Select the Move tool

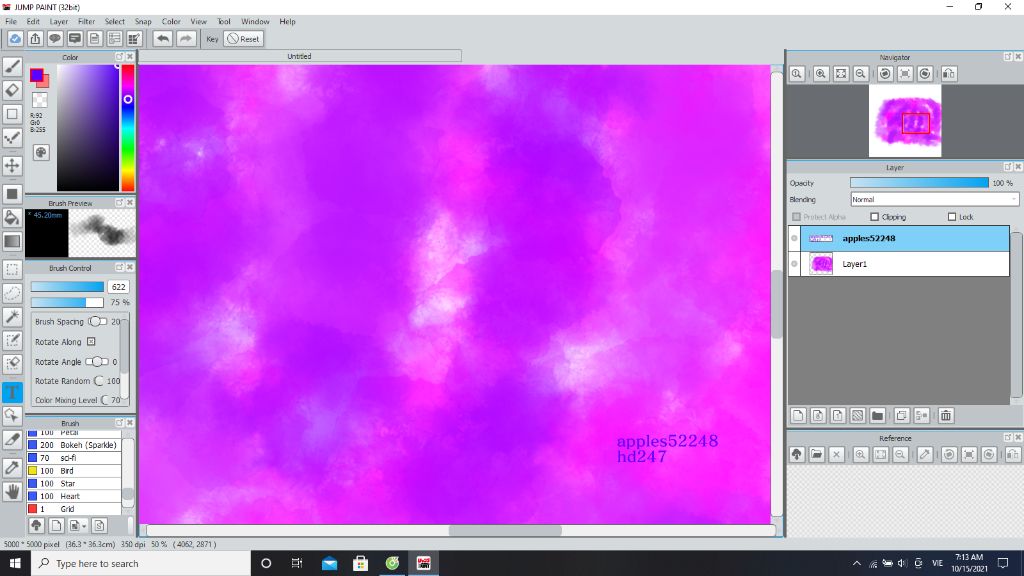pyautogui.click(x=12, y=165)
